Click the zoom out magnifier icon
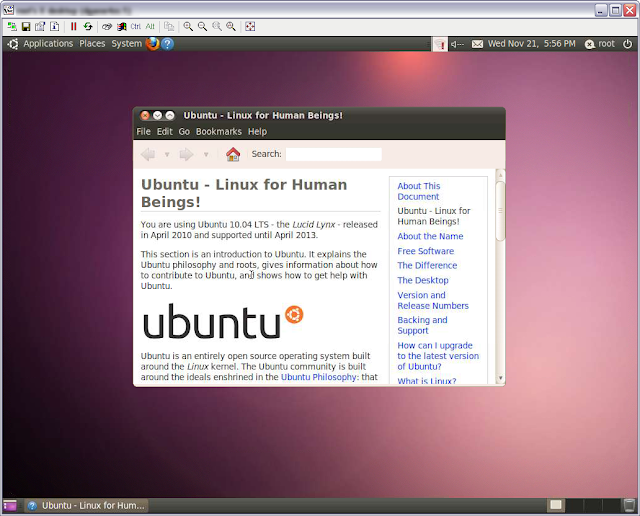 (x=202, y=27)
